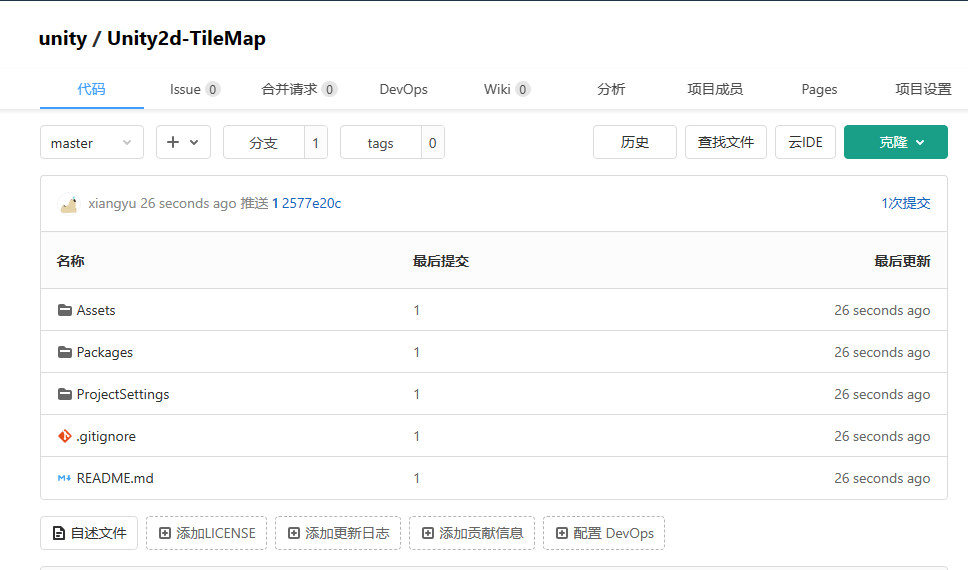
Task: Click the document icon in 自述文件 button
Action: point(59,533)
